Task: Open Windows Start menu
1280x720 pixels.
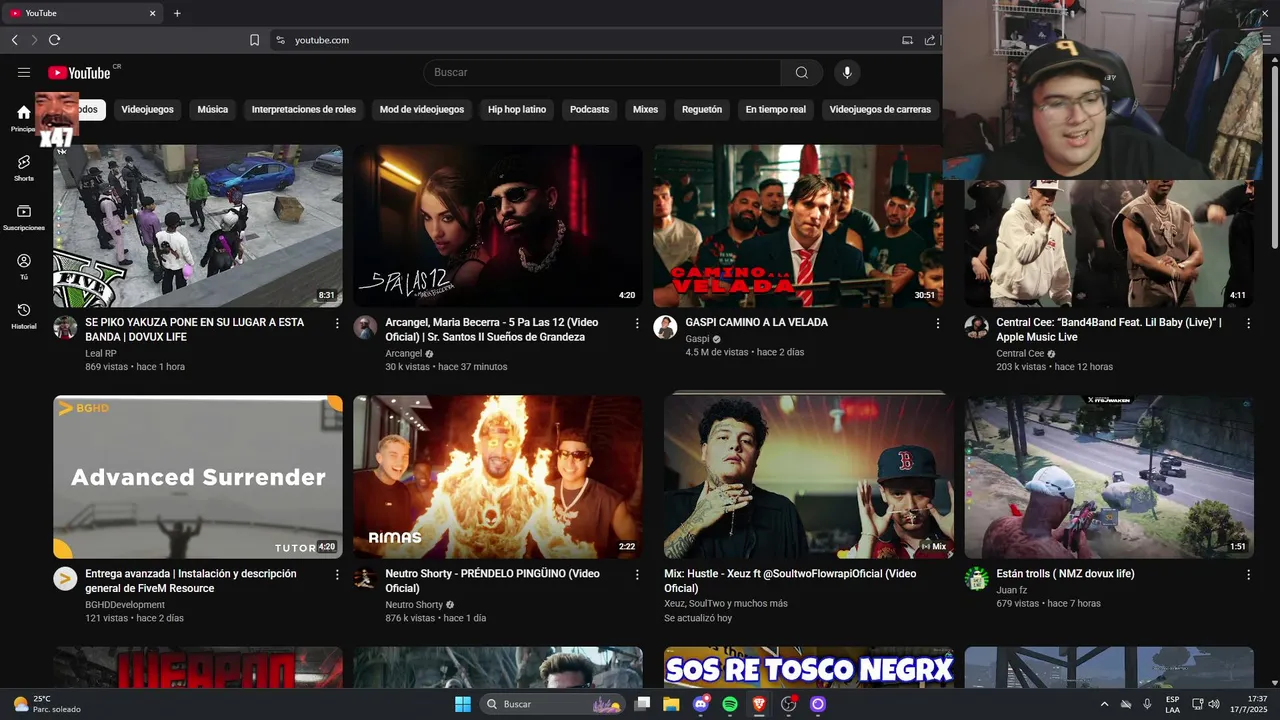Action: (463, 704)
